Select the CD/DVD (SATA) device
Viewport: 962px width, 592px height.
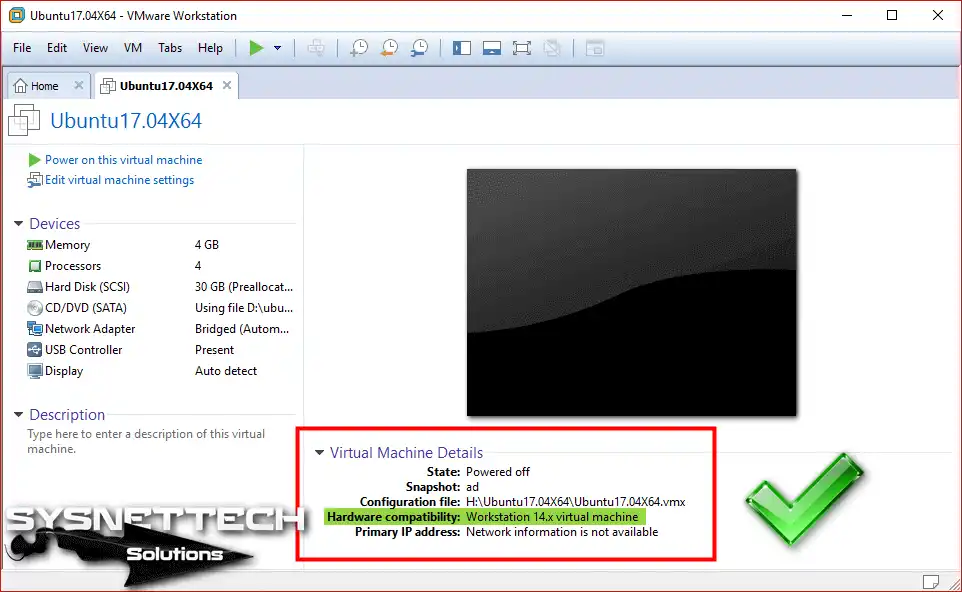161,308
